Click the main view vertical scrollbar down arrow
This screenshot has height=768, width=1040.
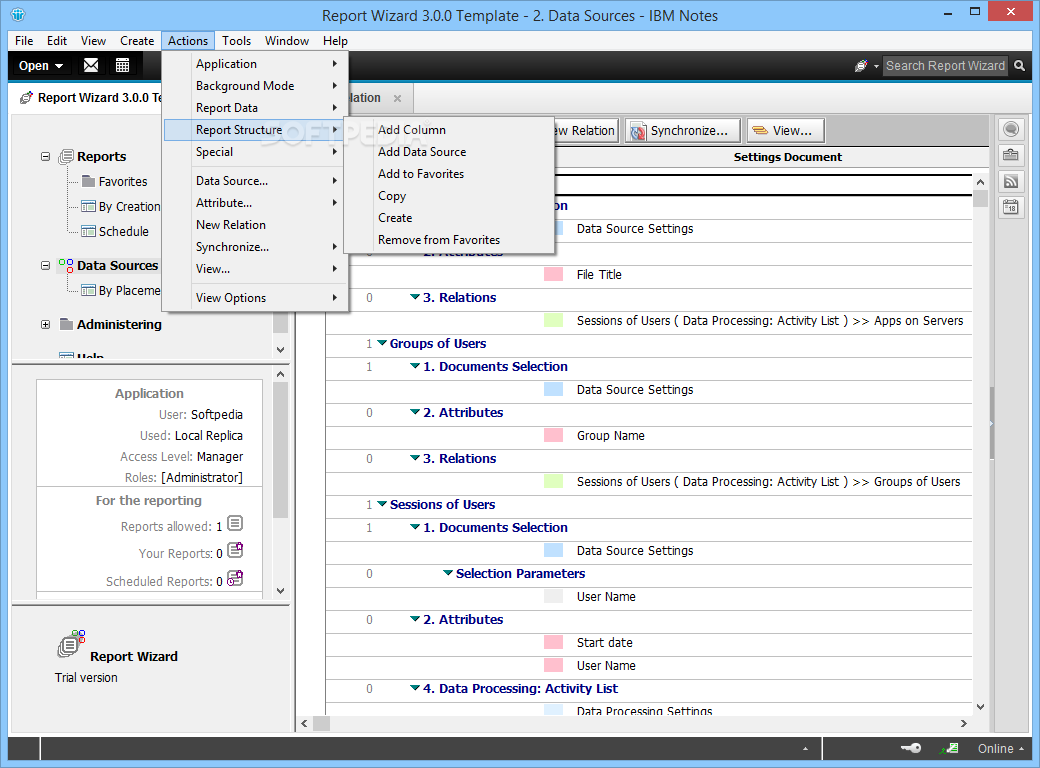point(980,707)
